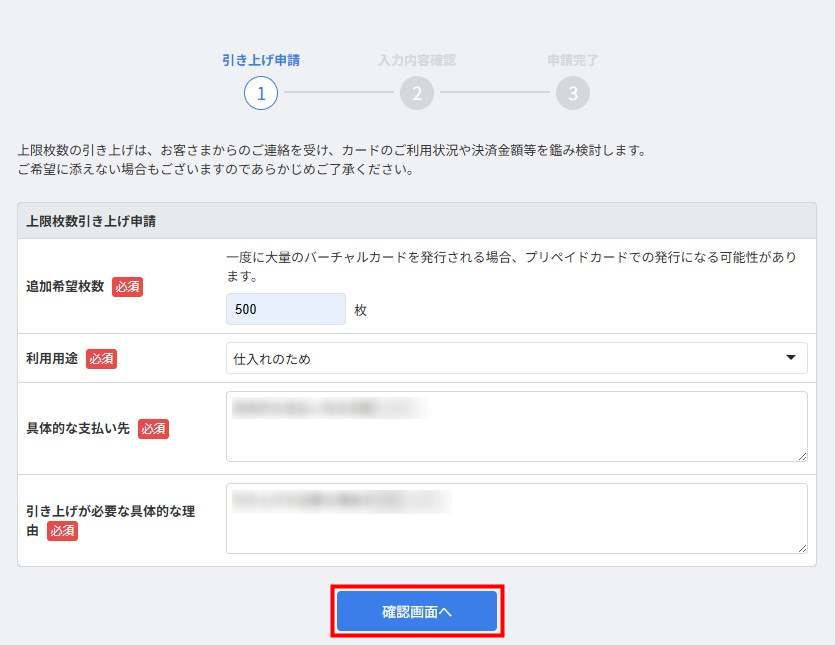Click the 枚 unit label after the number field
This screenshot has height=645, width=835.
coord(361,311)
